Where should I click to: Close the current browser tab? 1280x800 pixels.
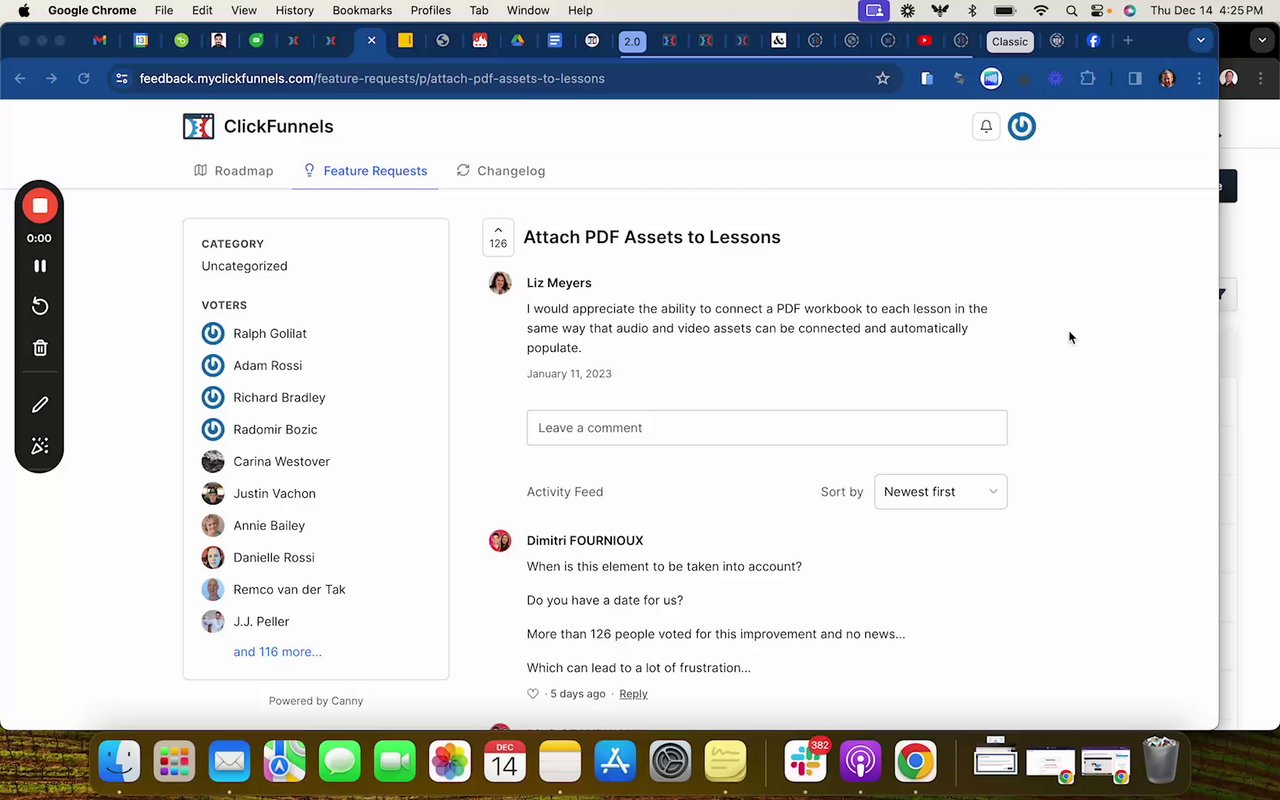tap(371, 41)
